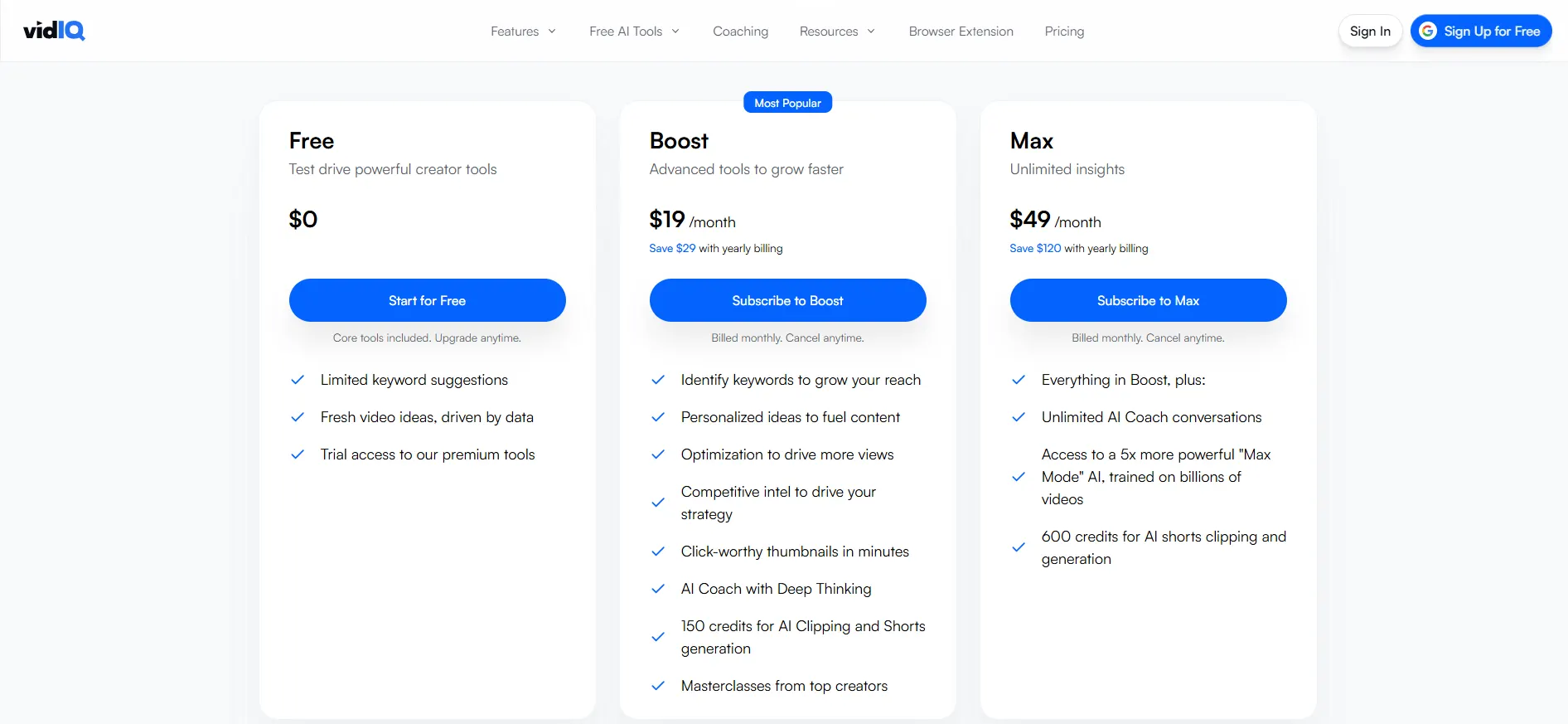Viewport: 1568px width, 724px height.
Task: Click the Sign In button
Action: (x=1370, y=31)
